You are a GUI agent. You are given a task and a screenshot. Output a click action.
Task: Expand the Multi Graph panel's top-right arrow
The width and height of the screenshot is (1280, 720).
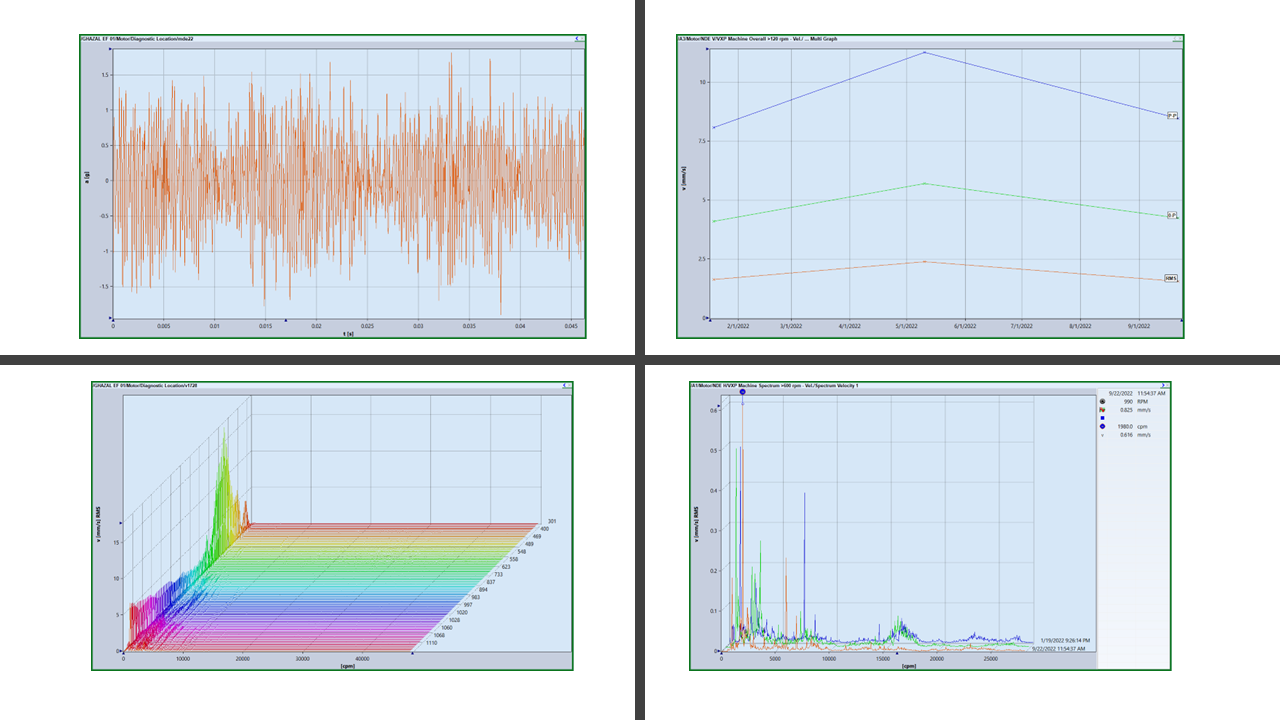1177,39
